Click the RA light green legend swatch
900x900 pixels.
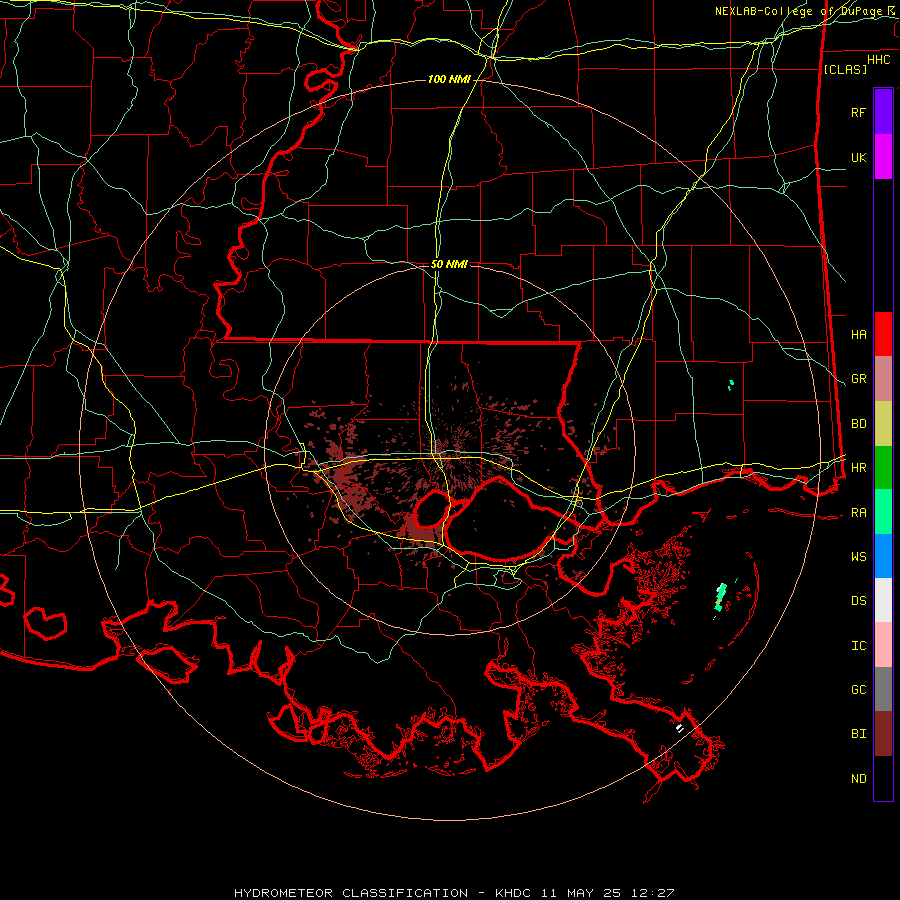(x=883, y=512)
